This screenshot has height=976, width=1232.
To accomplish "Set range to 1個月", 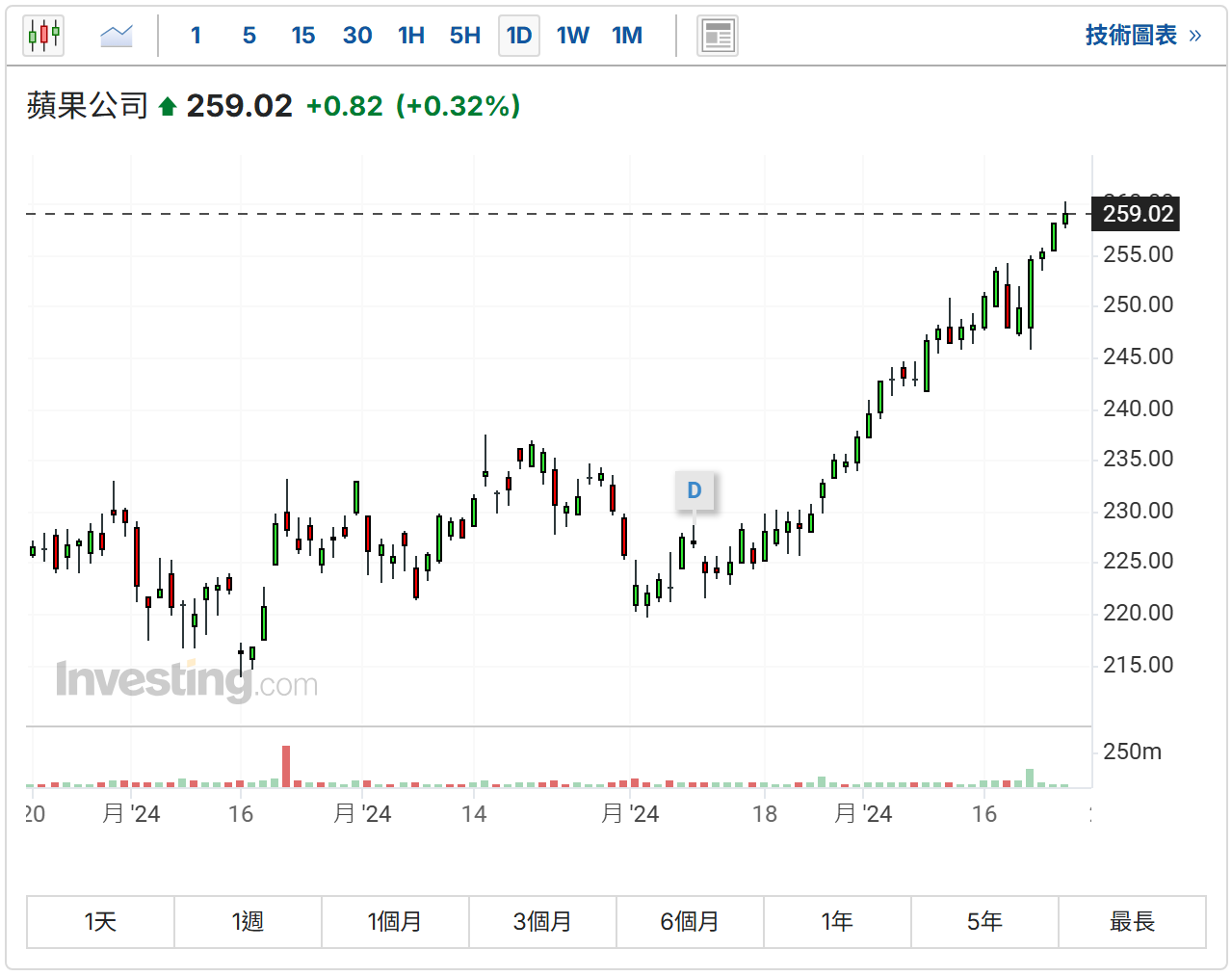I will pos(395,922).
